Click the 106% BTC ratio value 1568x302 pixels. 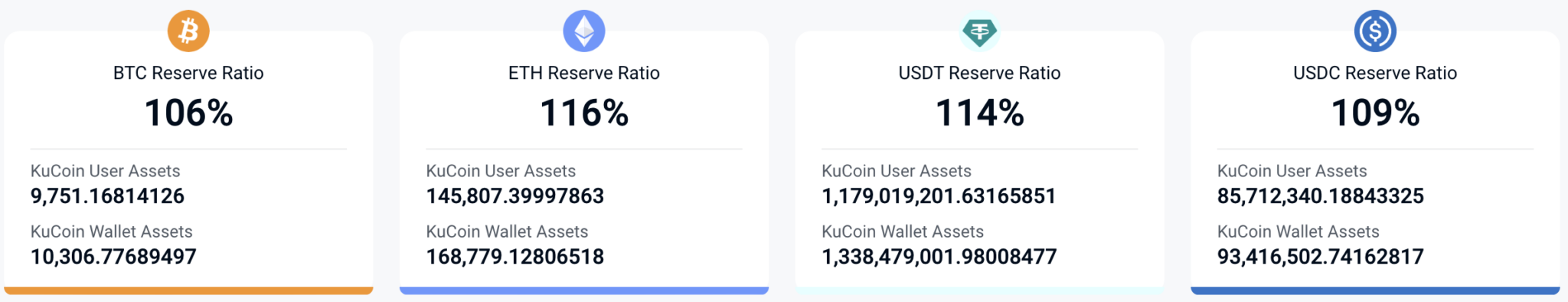pyautogui.click(x=188, y=113)
